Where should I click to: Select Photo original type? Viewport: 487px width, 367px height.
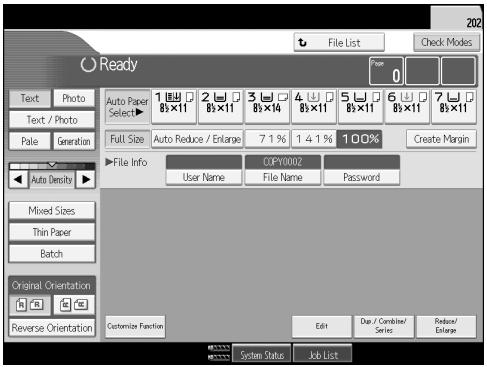(74, 98)
